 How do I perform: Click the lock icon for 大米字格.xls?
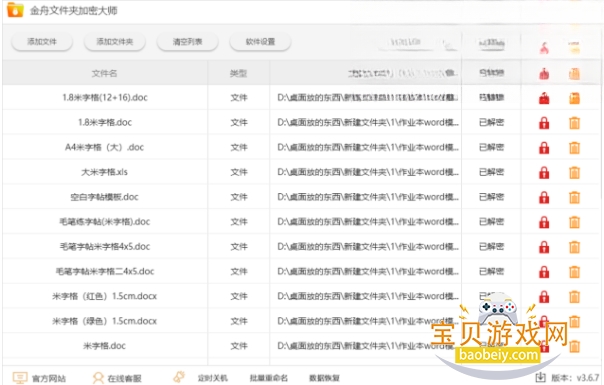(544, 173)
